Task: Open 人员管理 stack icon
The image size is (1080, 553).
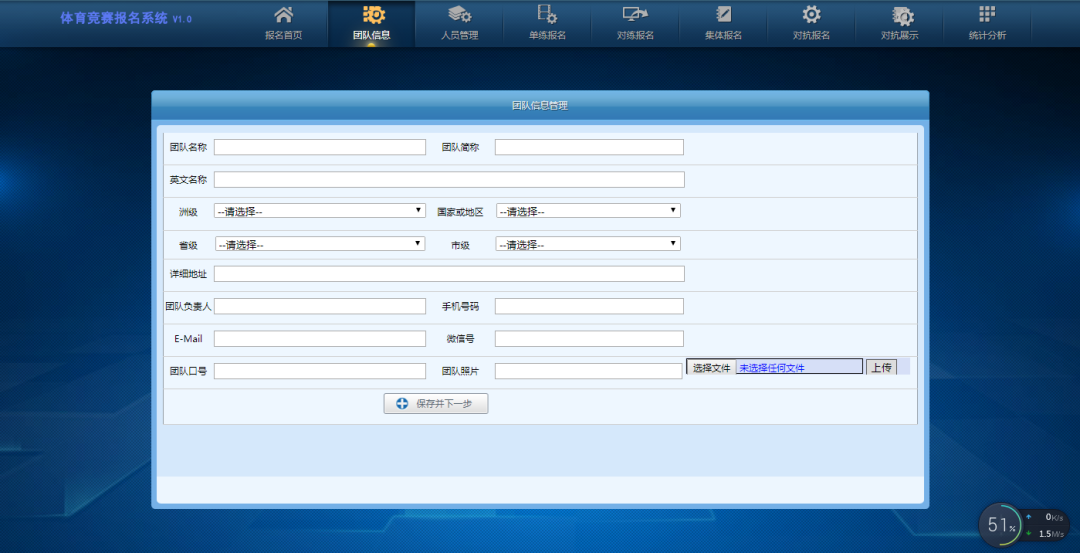Action: pyautogui.click(x=459, y=15)
